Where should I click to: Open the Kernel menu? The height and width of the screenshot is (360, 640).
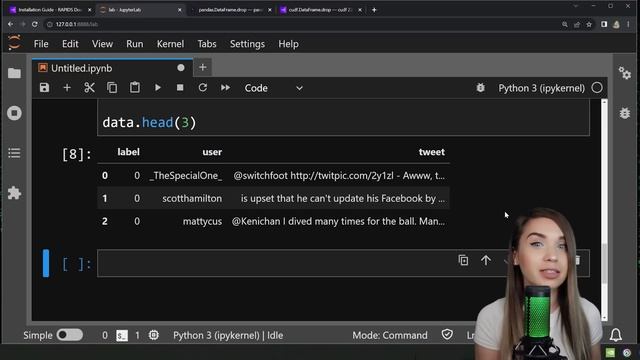point(170,44)
